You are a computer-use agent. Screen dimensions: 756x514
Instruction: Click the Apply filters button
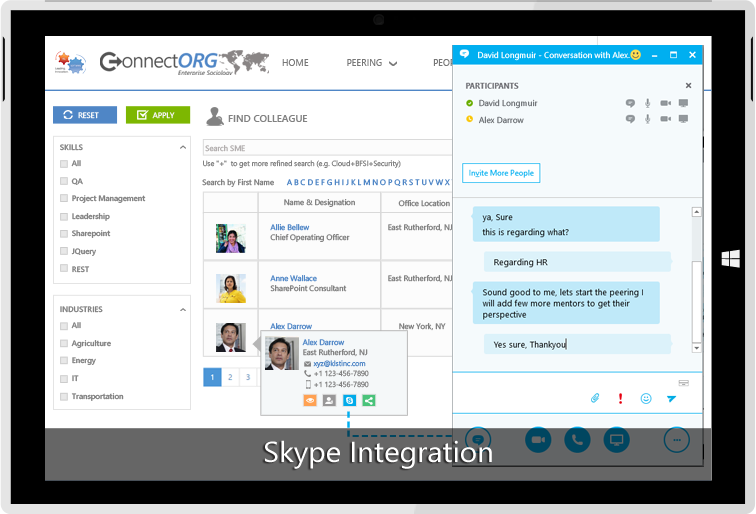click(158, 115)
